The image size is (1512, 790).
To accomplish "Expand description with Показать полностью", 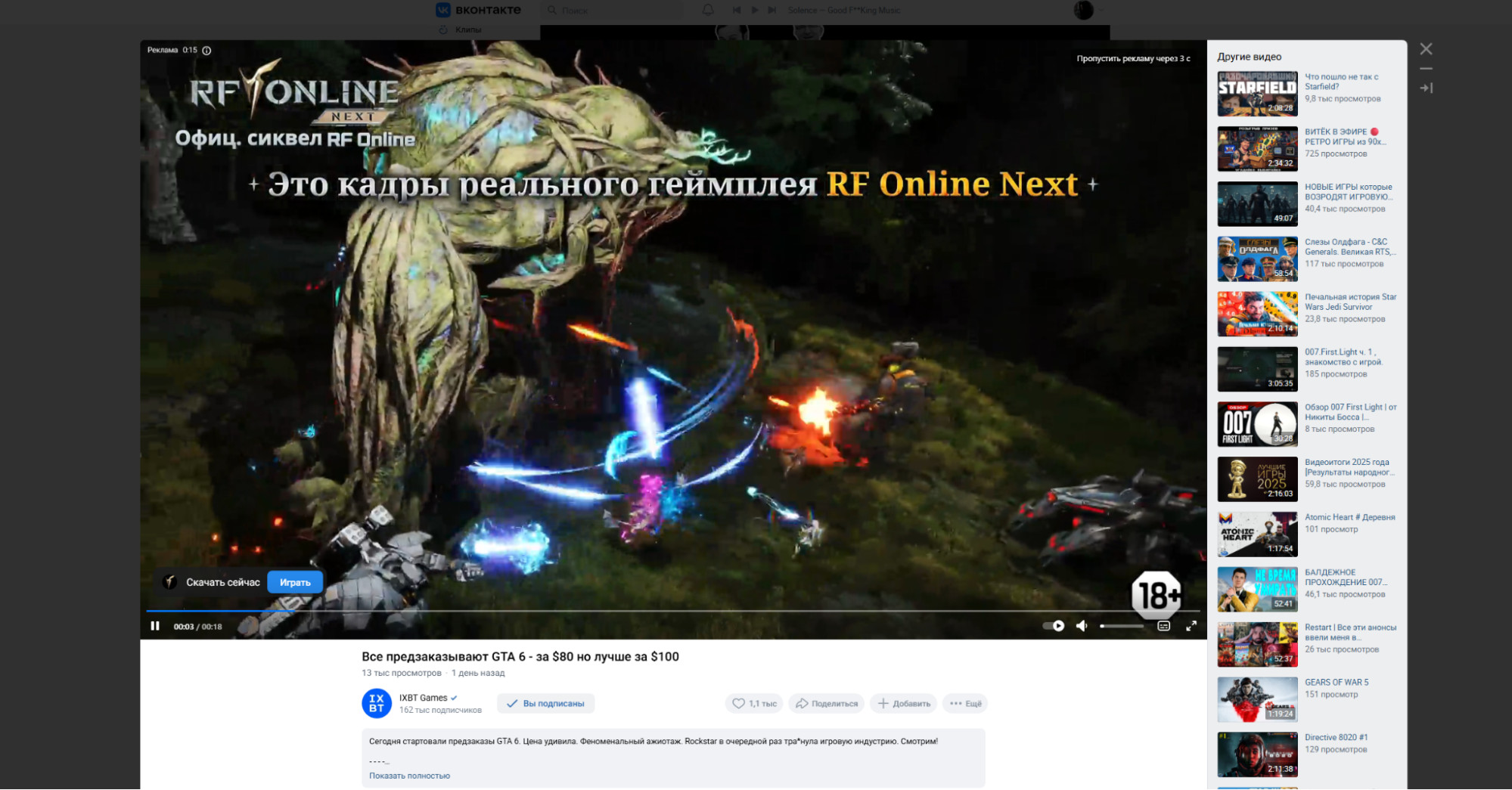I will (x=409, y=776).
